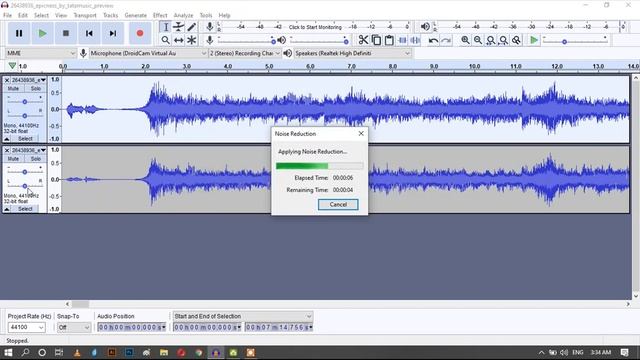Select the Selection (I-beam) tool
Viewport: 640px width, 360px height.
tap(165, 27)
